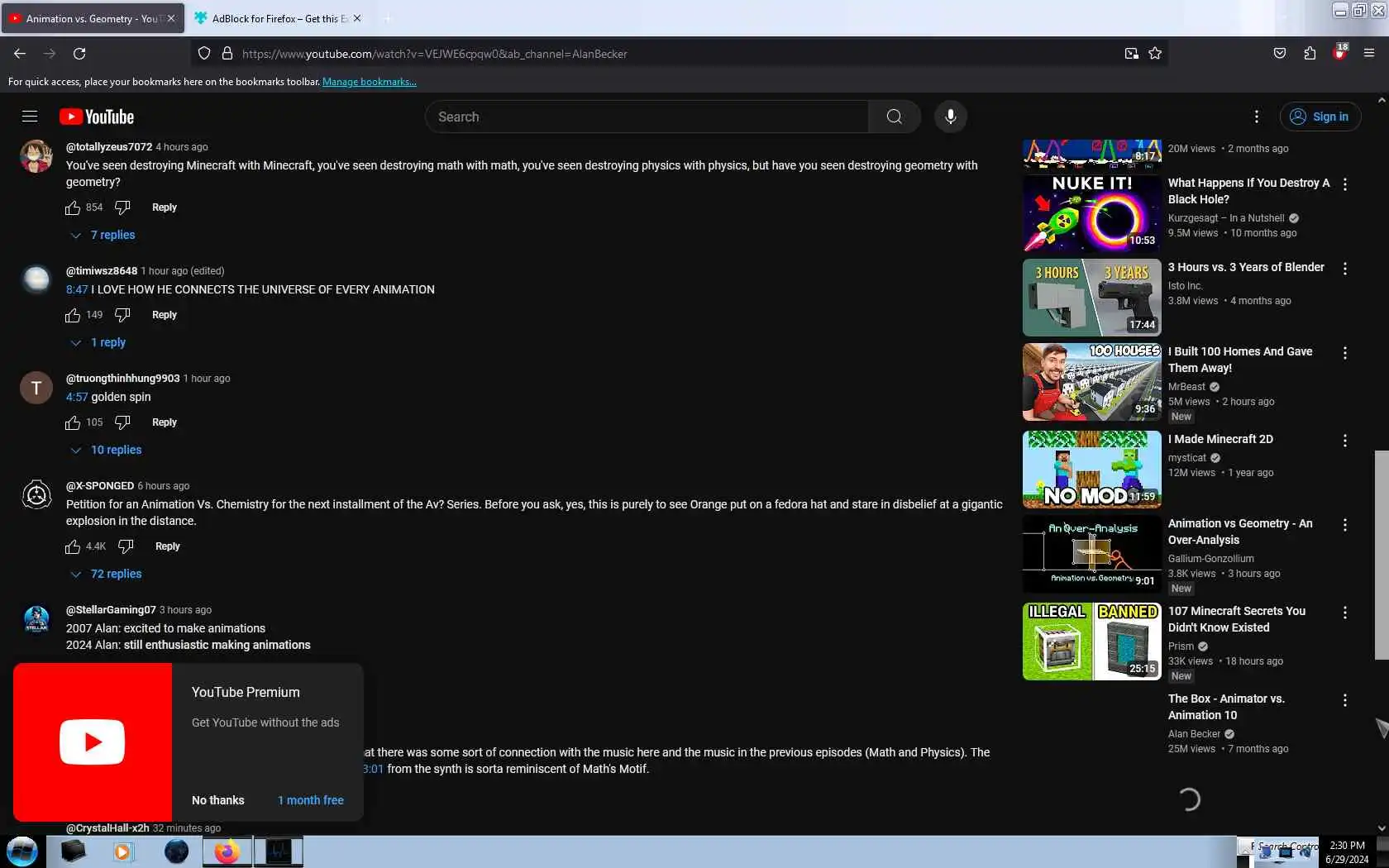
Task: Reload the current page
Action: coord(79,54)
